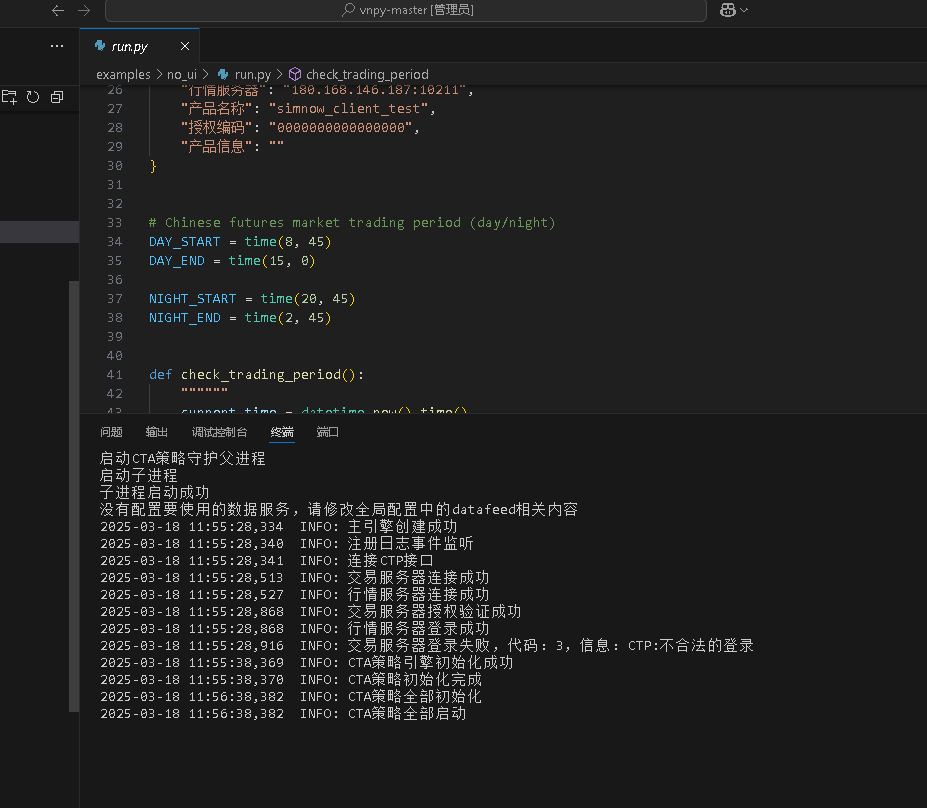The height and width of the screenshot is (808, 927).
Task: Click the Chinese futures market comment line
Action: [352, 223]
